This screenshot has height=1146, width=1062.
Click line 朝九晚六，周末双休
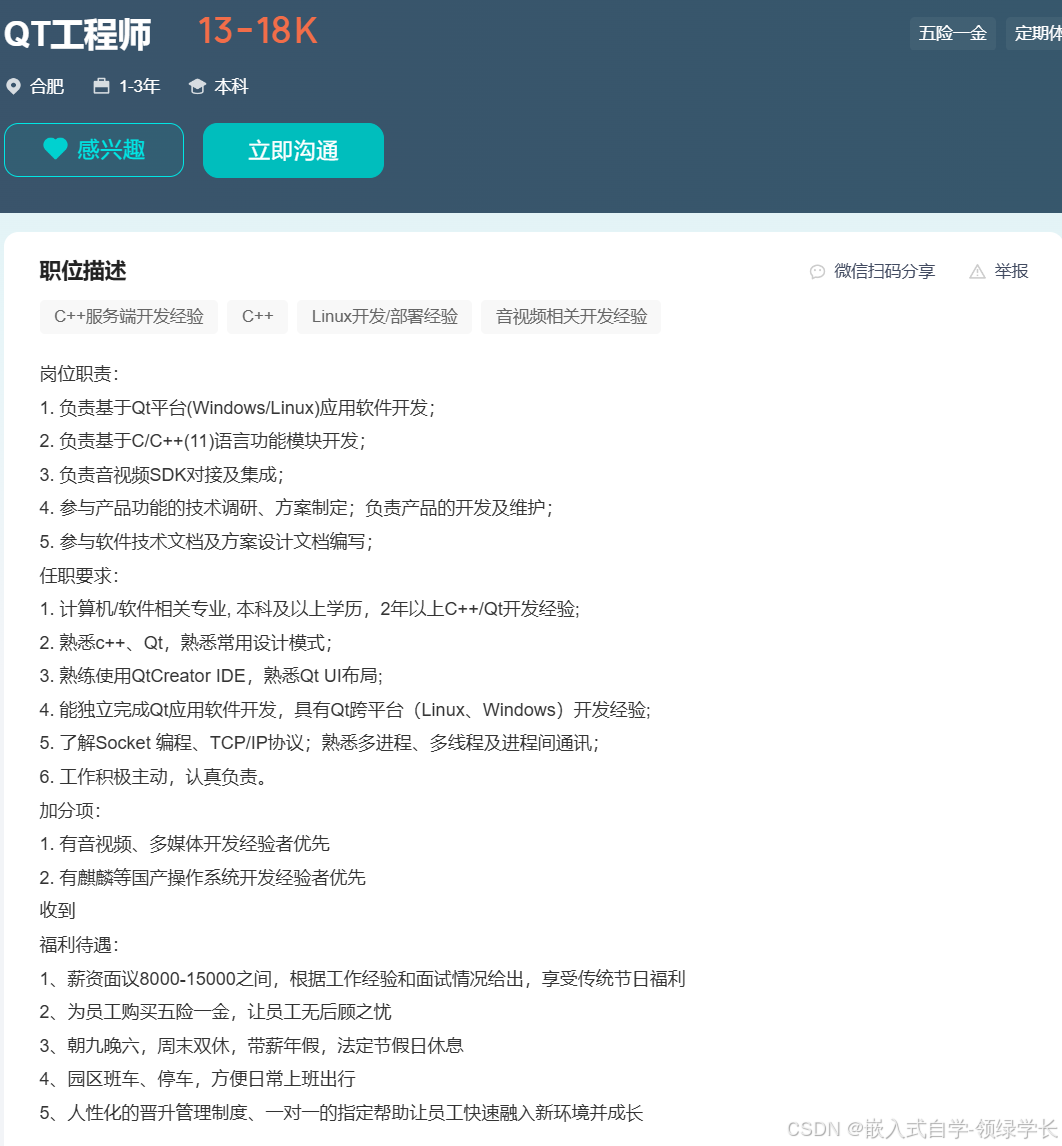(251, 1045)
